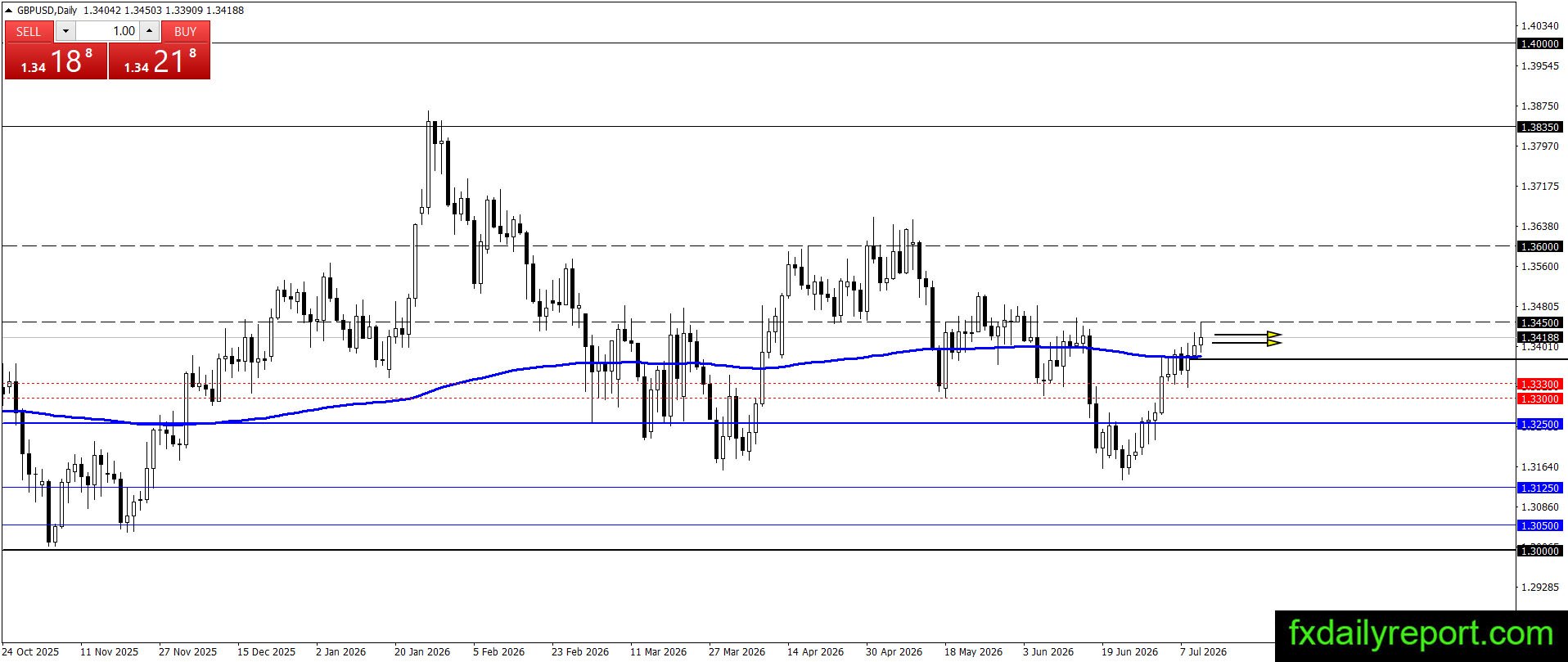1568x662 pixels.
Task: Increase trade volume with up arrow
Action: [149, 31]
